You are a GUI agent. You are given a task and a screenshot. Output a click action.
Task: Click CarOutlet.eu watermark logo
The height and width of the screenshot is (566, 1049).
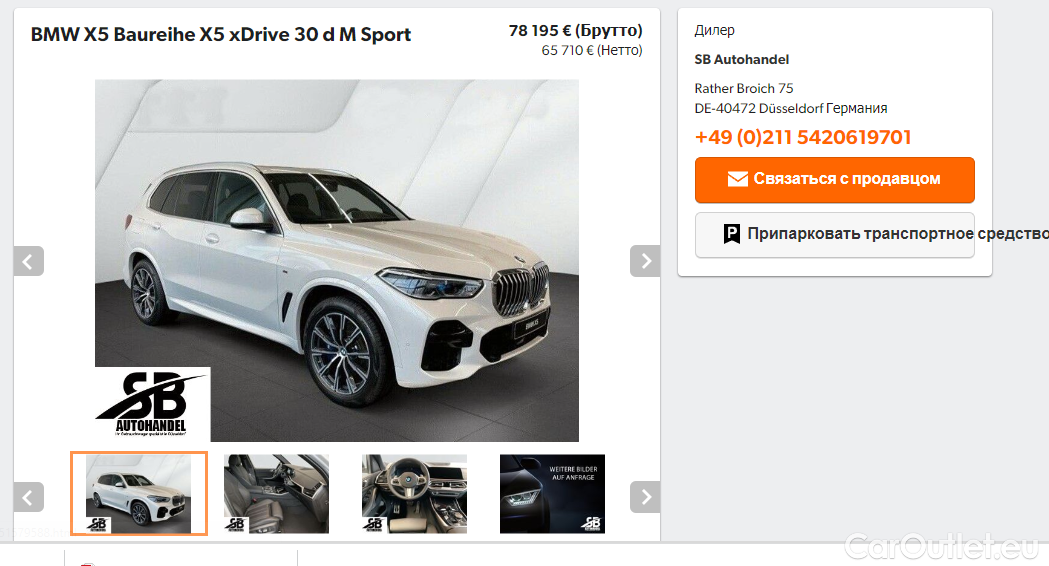(942, 547)
